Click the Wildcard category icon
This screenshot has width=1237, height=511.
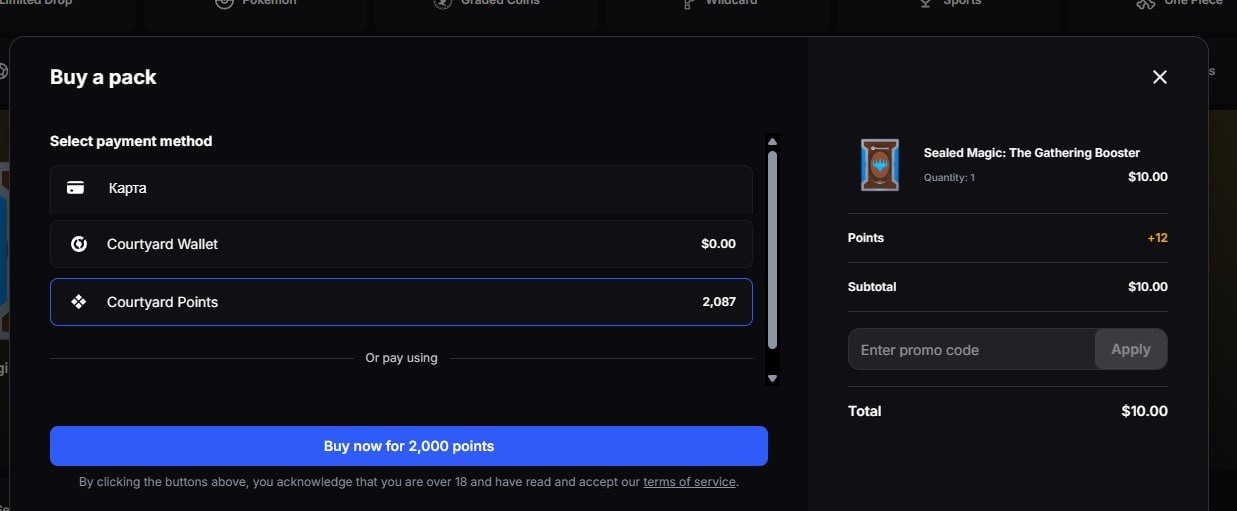(688, 4)
